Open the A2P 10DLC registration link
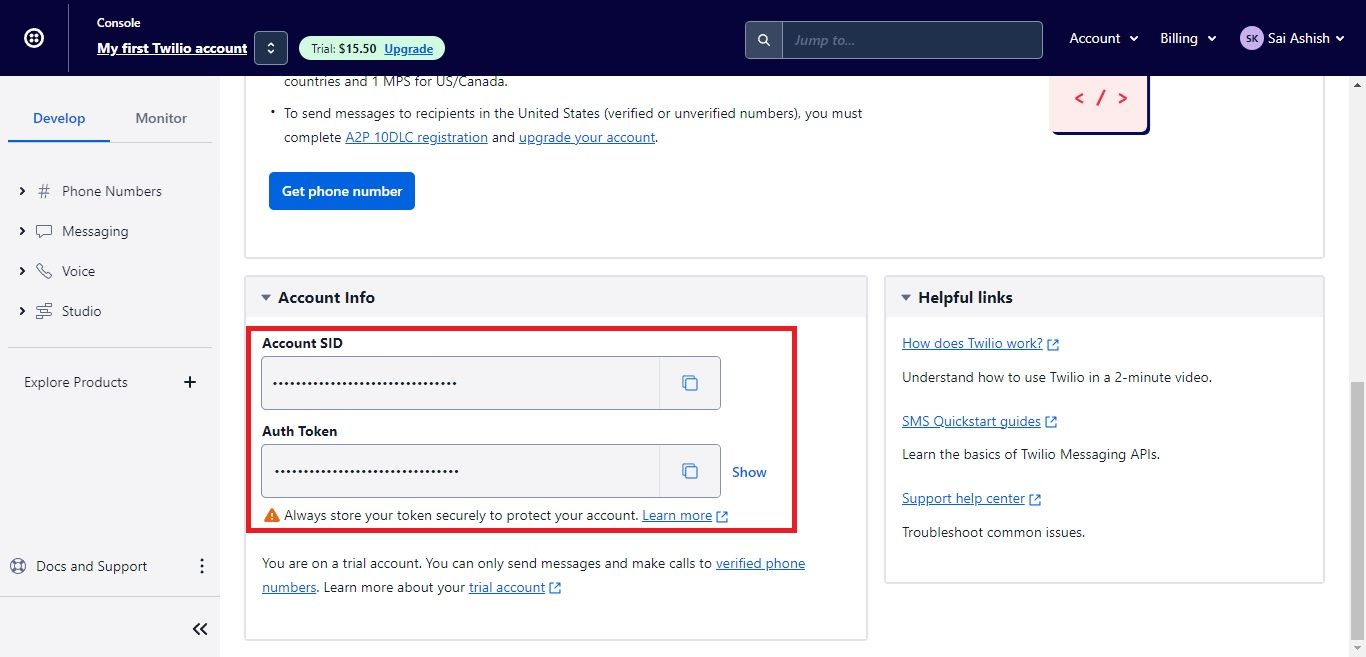1366x657 pixels. (417, 137)
